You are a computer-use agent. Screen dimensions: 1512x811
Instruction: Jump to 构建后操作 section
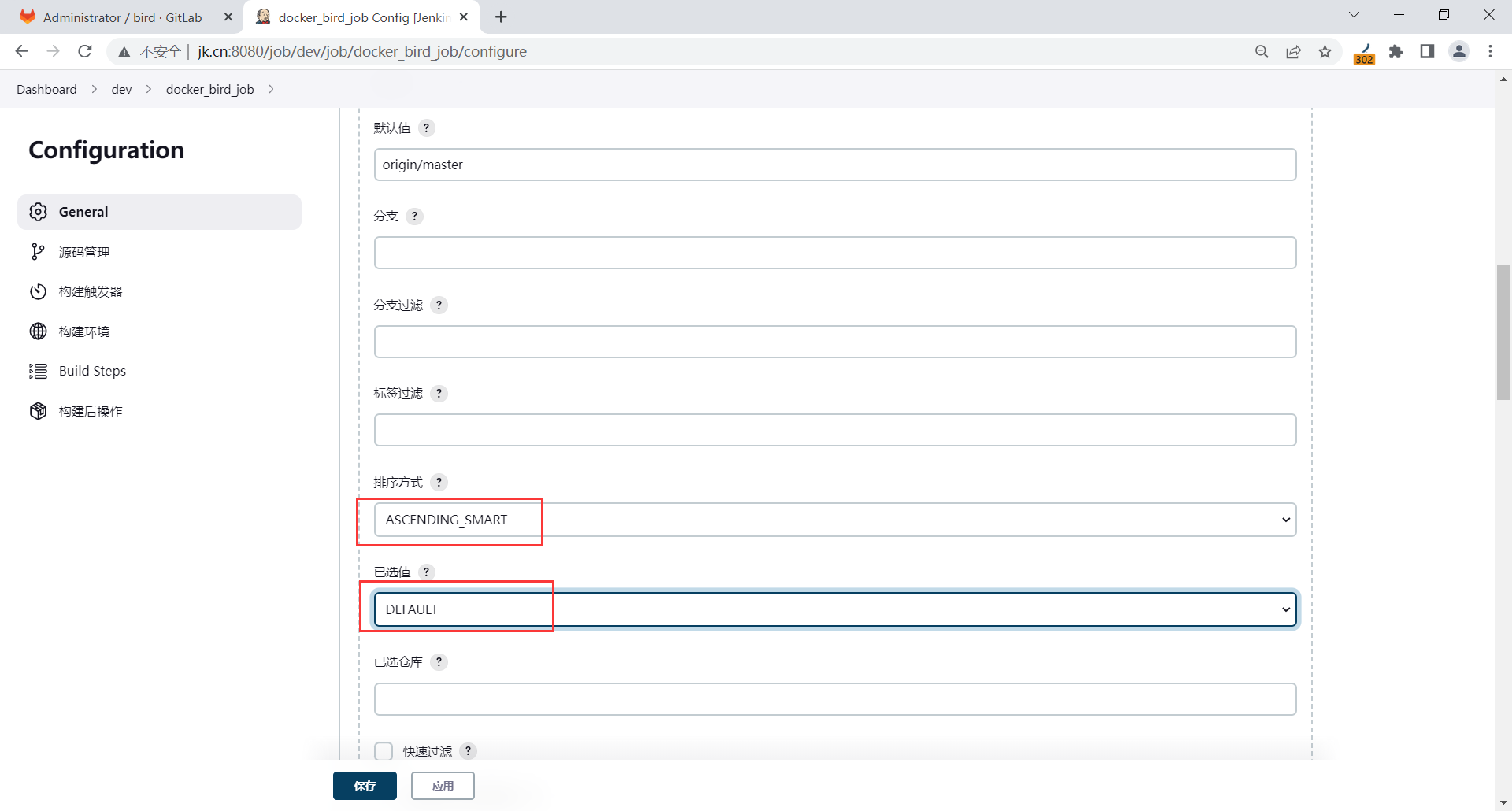[x=159, y=411]
